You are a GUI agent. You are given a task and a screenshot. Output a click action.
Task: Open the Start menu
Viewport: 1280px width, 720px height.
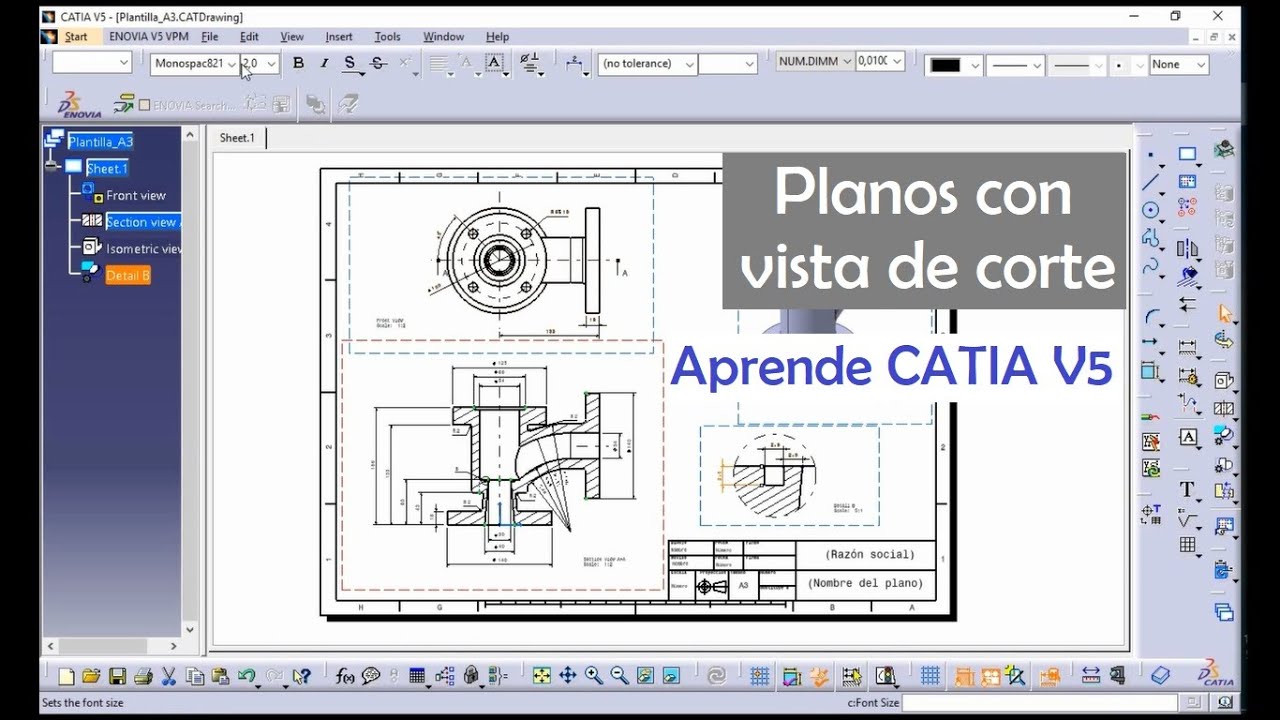click(75, 36)
